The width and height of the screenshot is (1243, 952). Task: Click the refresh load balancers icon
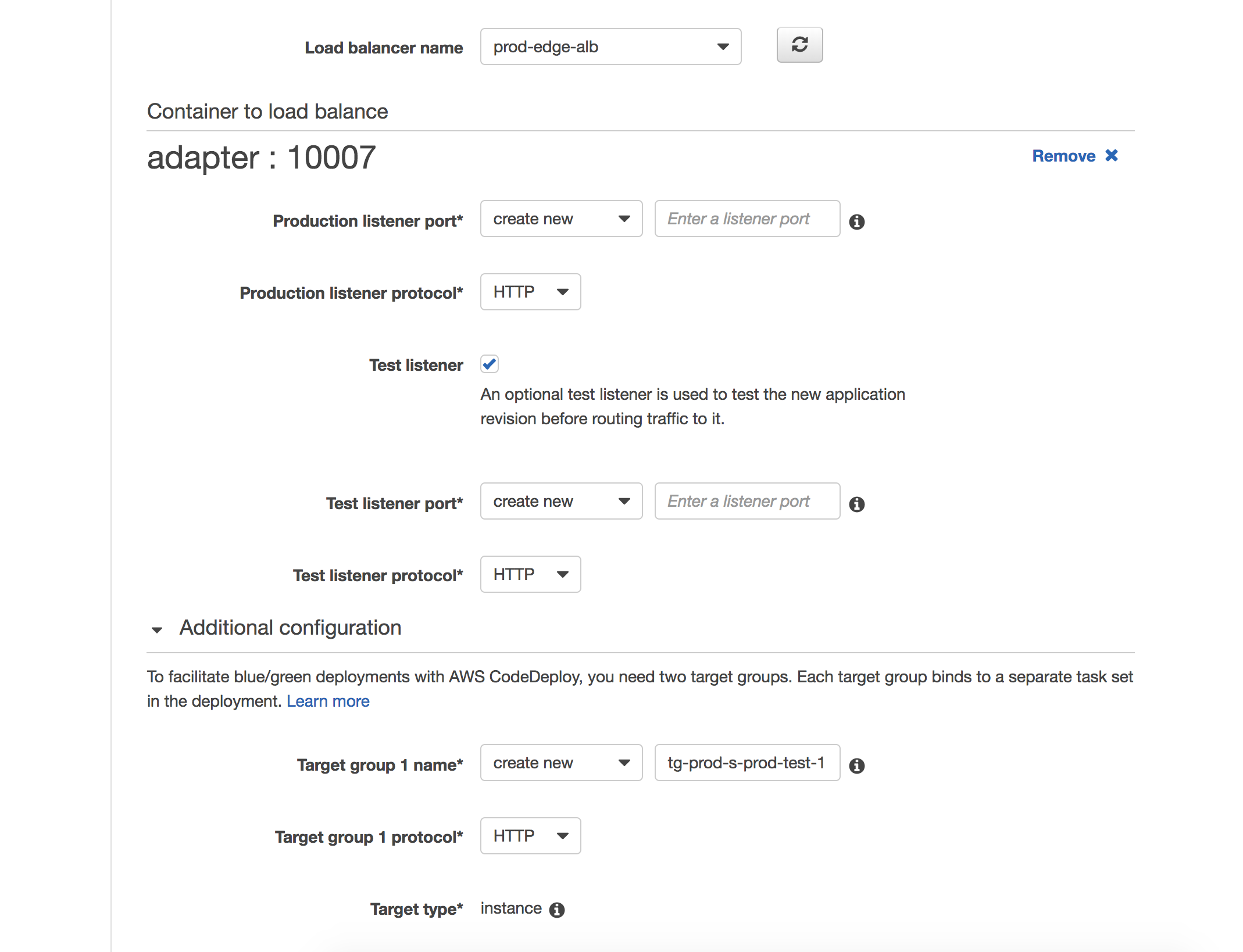(x=799, y=45)
